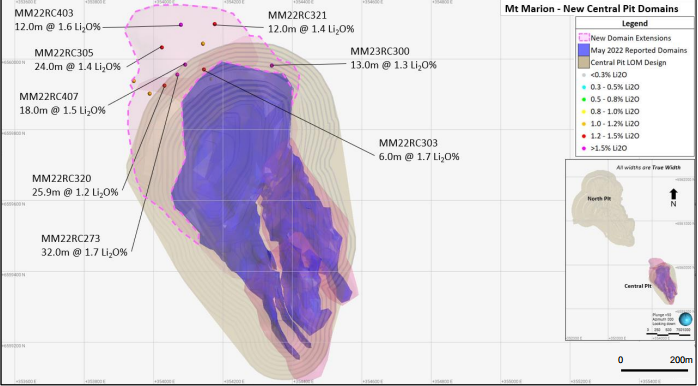Viewport: 698px width, 386px height.
Task: Click the MM22RC321 drillhole marker dot
Action: point(215,24)
